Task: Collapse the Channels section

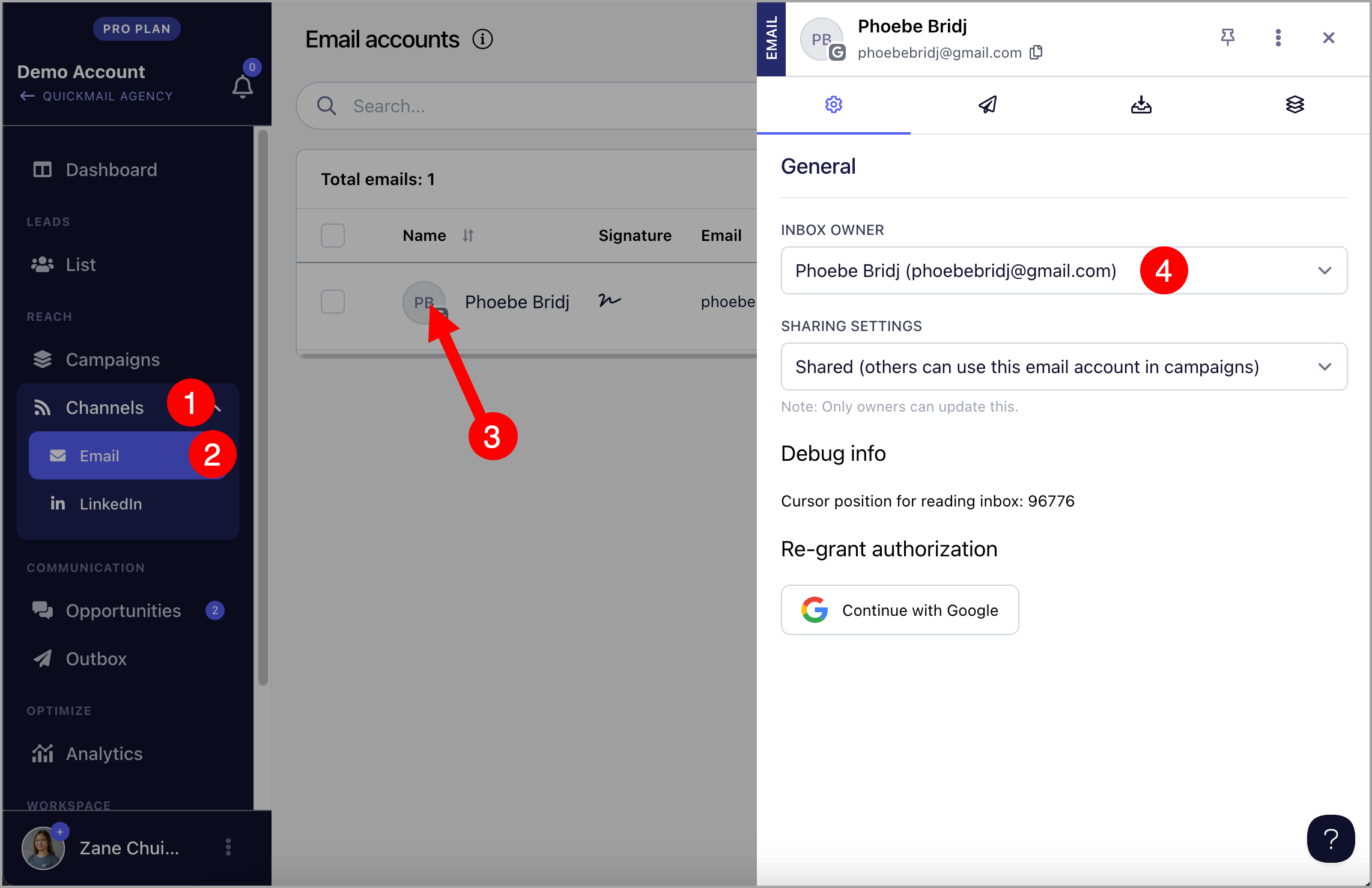Action: click(219, 408)
